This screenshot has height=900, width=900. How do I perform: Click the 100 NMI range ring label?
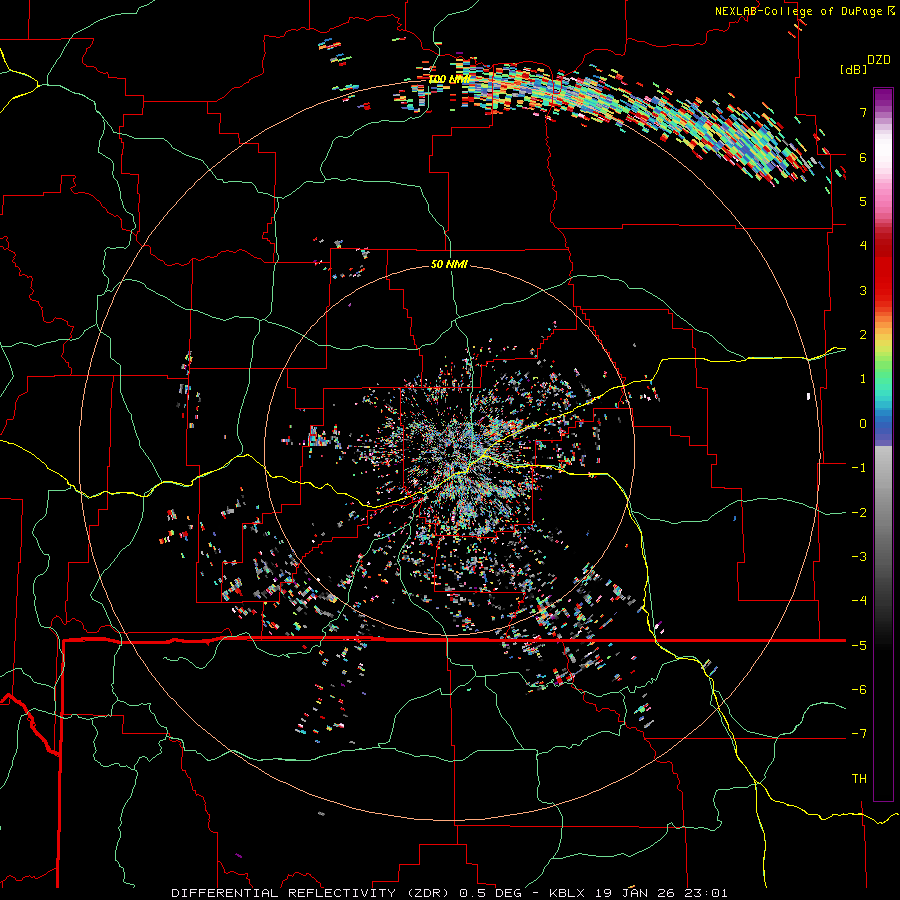click(x=450, y=79)
